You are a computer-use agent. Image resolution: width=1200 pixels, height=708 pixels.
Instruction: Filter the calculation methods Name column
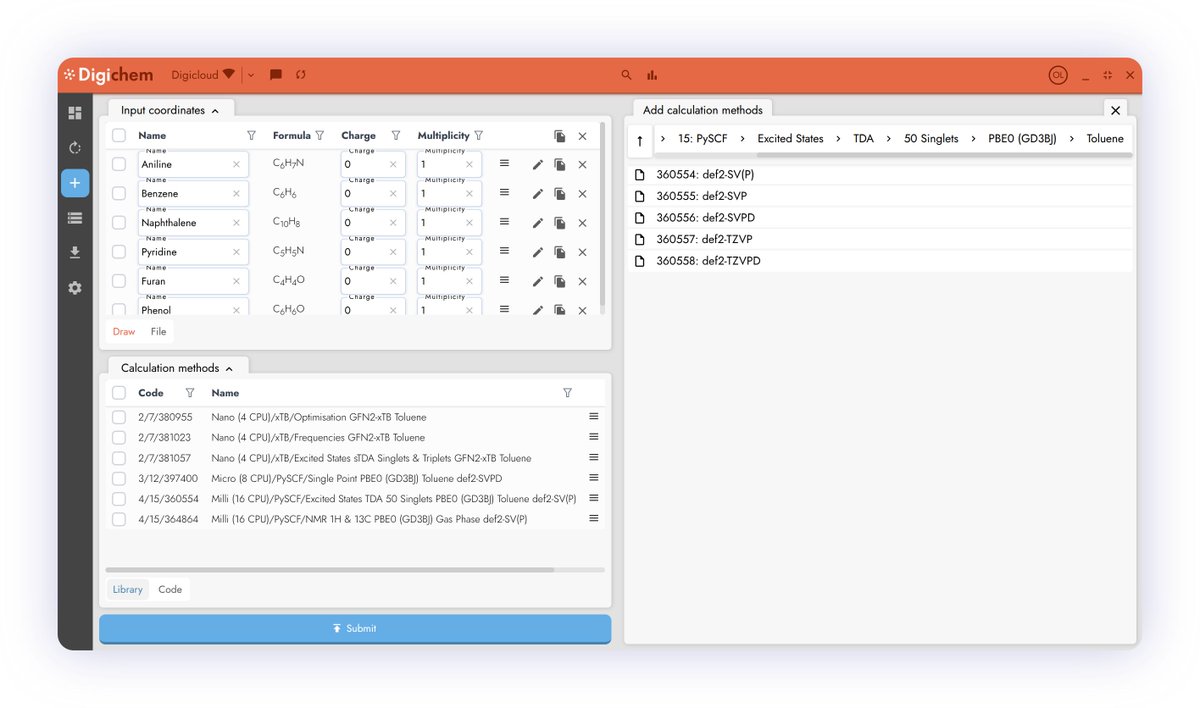(567, 393)
